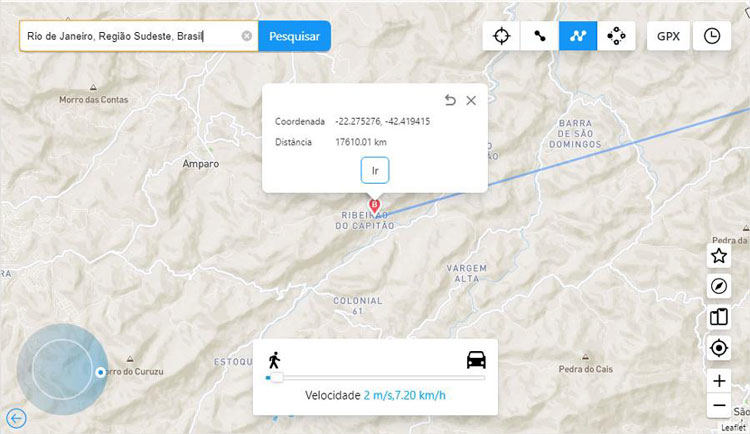Click the red B map marker
The image size is (750, 434).
pos(375,206)
